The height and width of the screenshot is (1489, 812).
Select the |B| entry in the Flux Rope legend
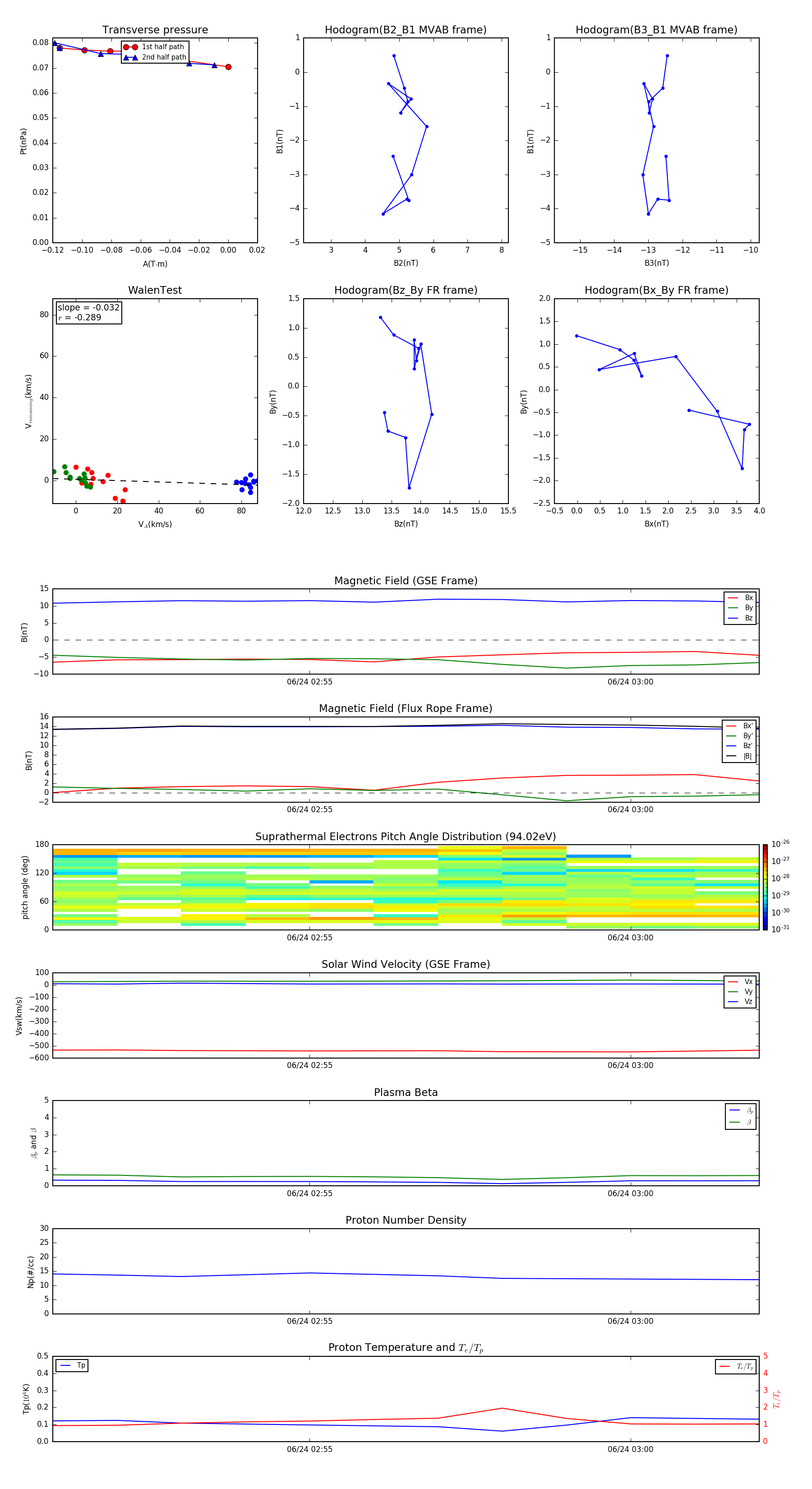click(739, 756)
